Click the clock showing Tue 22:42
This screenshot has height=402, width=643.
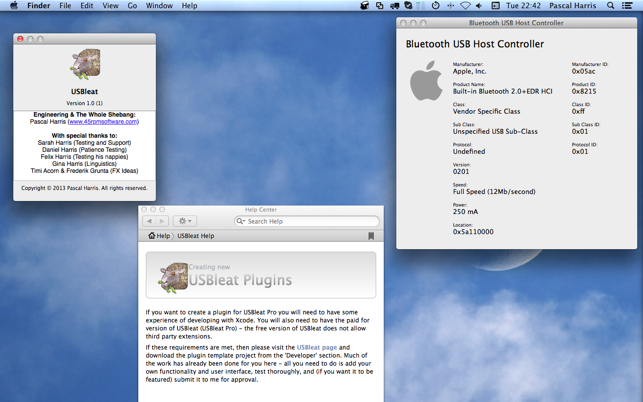(x=523, y=6)
